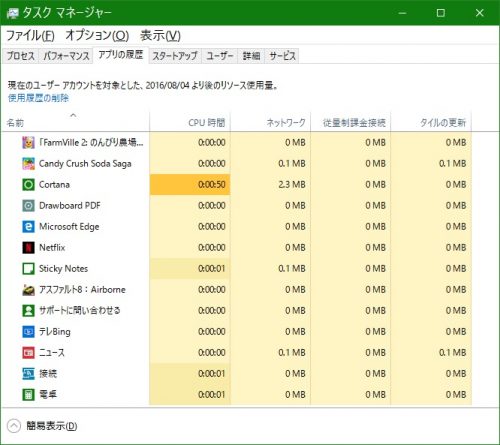This screenshot has height=445, width=500.
Task: Click 使用履歴の削除 link
Action: [x=38, y=98]
